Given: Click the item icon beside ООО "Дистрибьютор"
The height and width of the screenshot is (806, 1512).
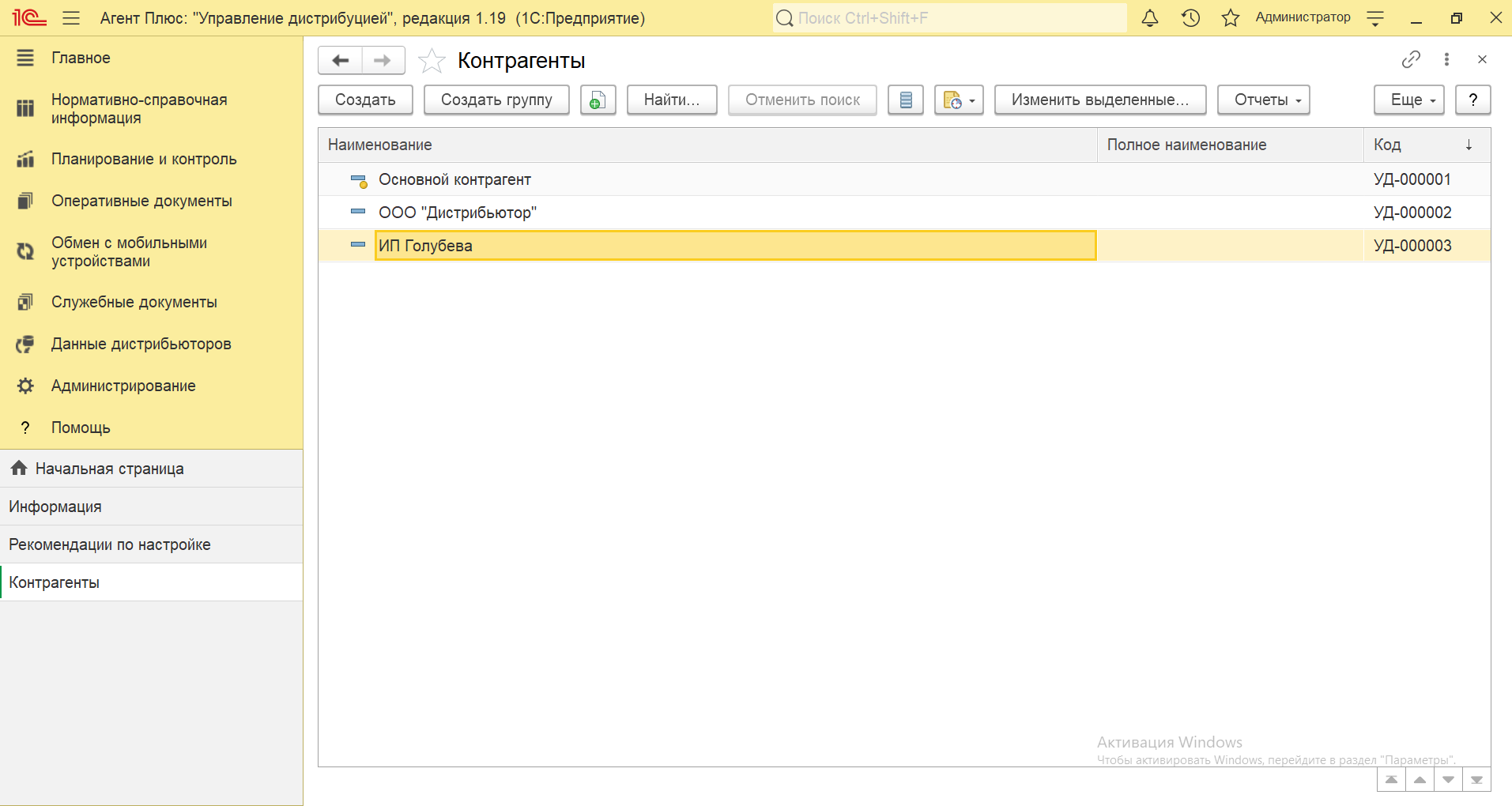Looking at the screenshot, I should 358,211.
